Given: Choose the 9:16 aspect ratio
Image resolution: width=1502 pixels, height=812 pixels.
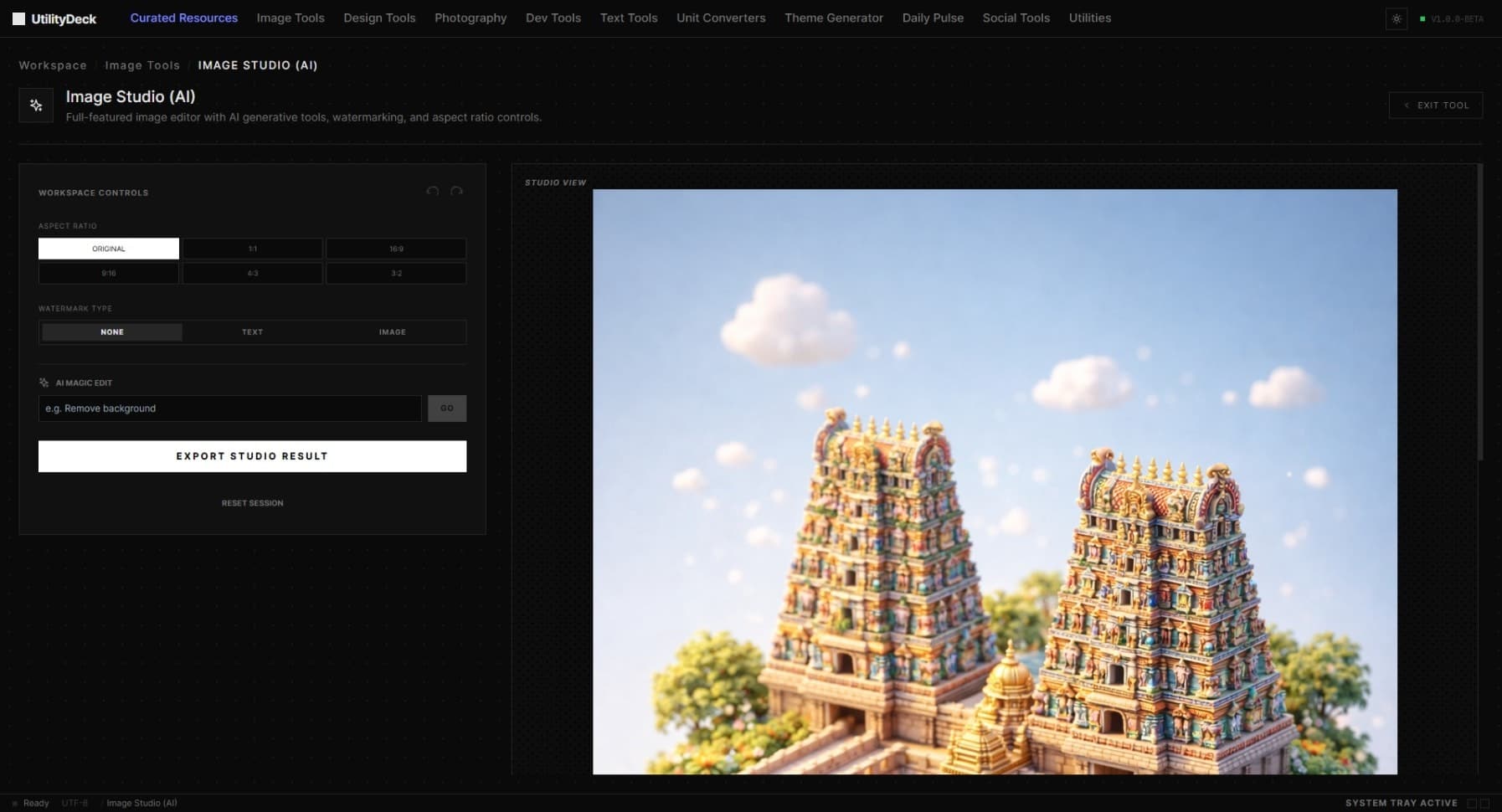Looking at the screenshot, I should pos(108,273).
